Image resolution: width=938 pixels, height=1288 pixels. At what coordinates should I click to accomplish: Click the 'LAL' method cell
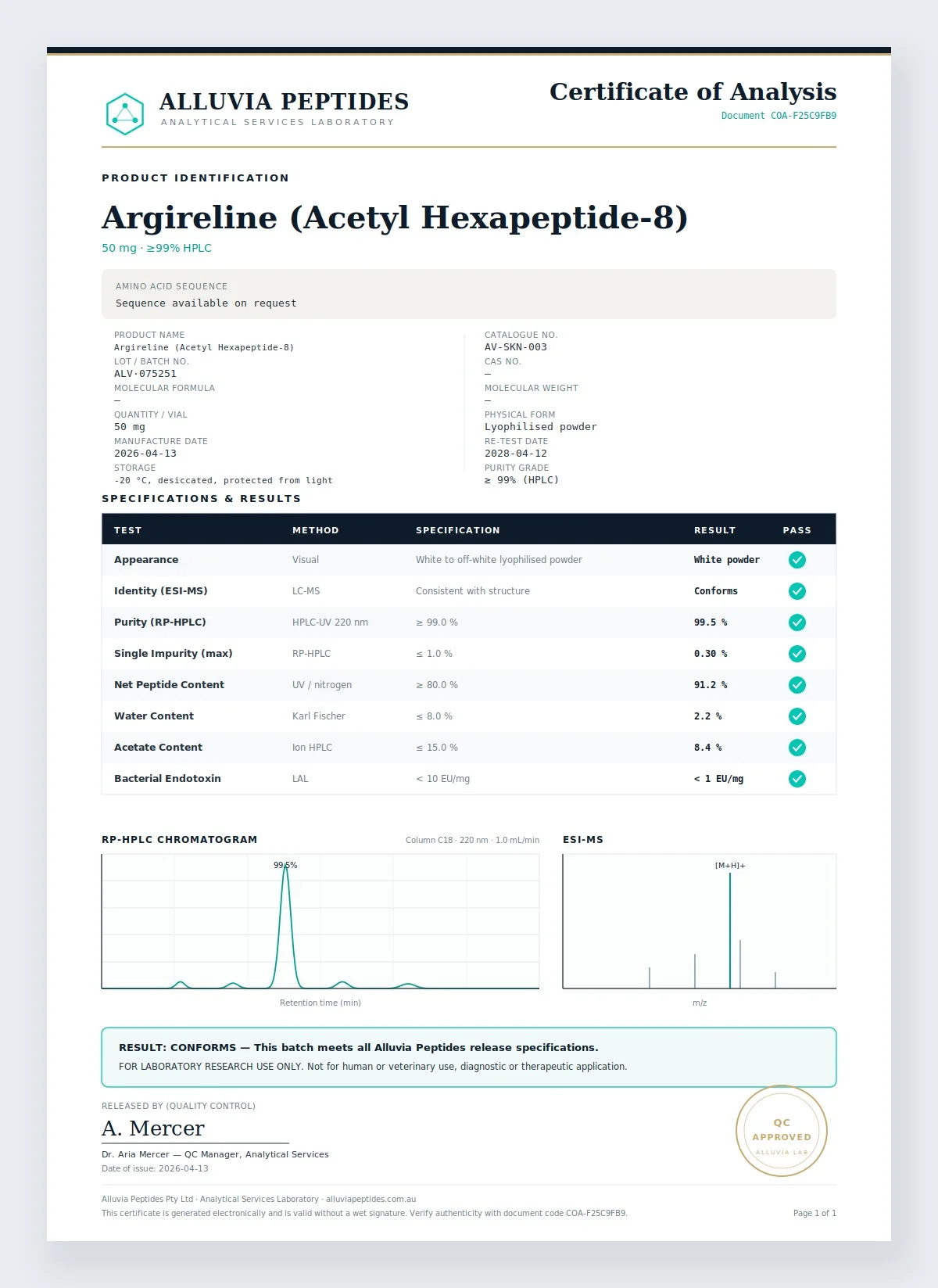[x=300, y=779]
